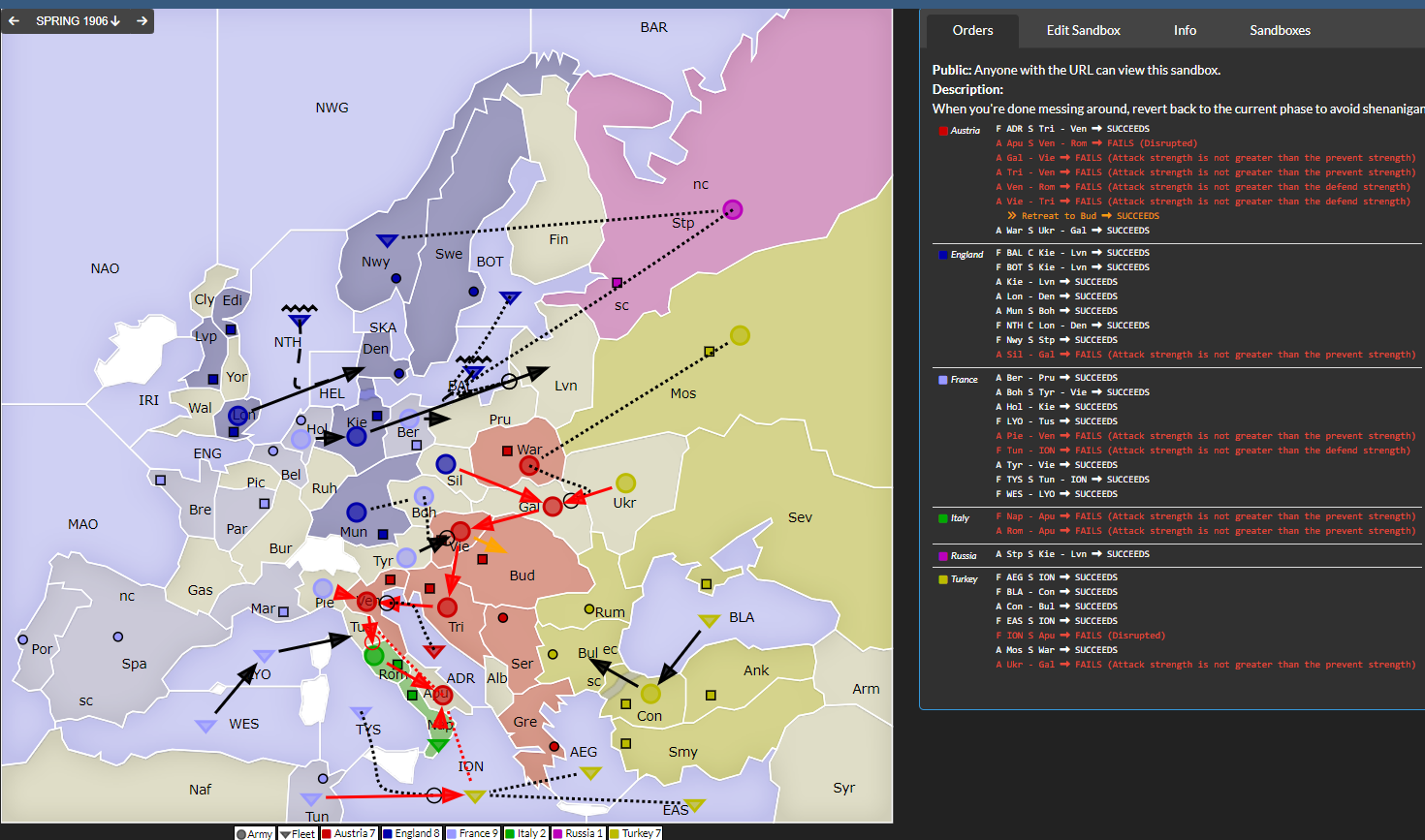
Task: Select the French fleet in TYS
Action: coord(361,712)
